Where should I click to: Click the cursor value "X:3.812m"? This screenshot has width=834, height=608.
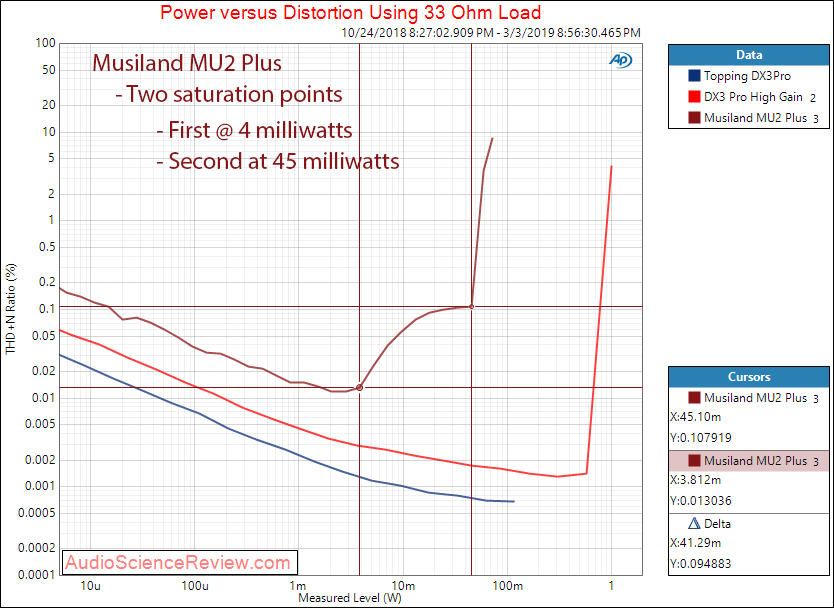coord(696,480)
